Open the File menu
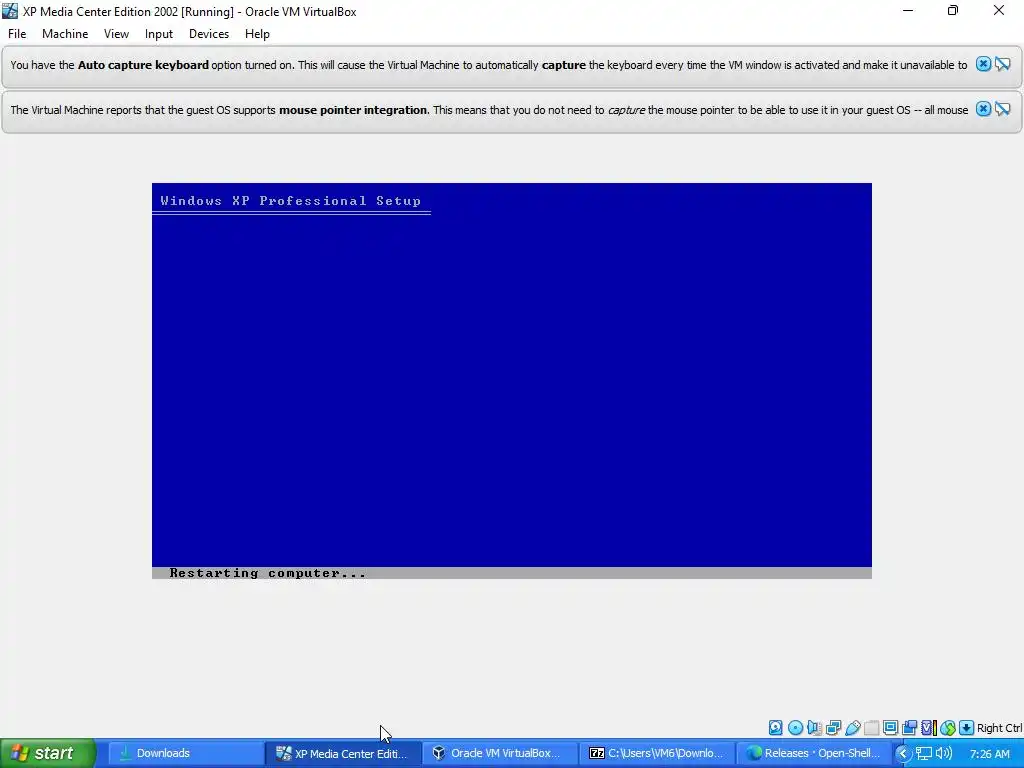The width and height of the screenshot is (1024, 768). (x=17, y=34)
